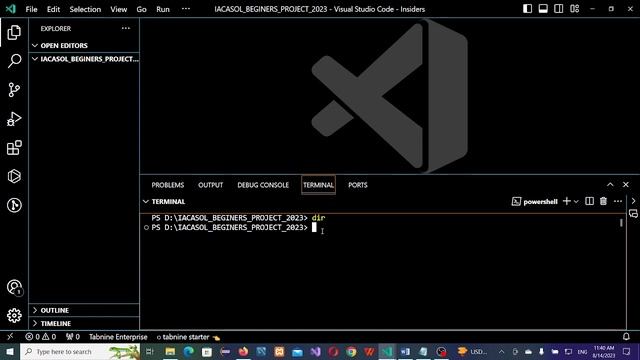Open the Accounts menu icon
Image resolution: width=640 pixels, height=360 pixels.
coord(14,287)
